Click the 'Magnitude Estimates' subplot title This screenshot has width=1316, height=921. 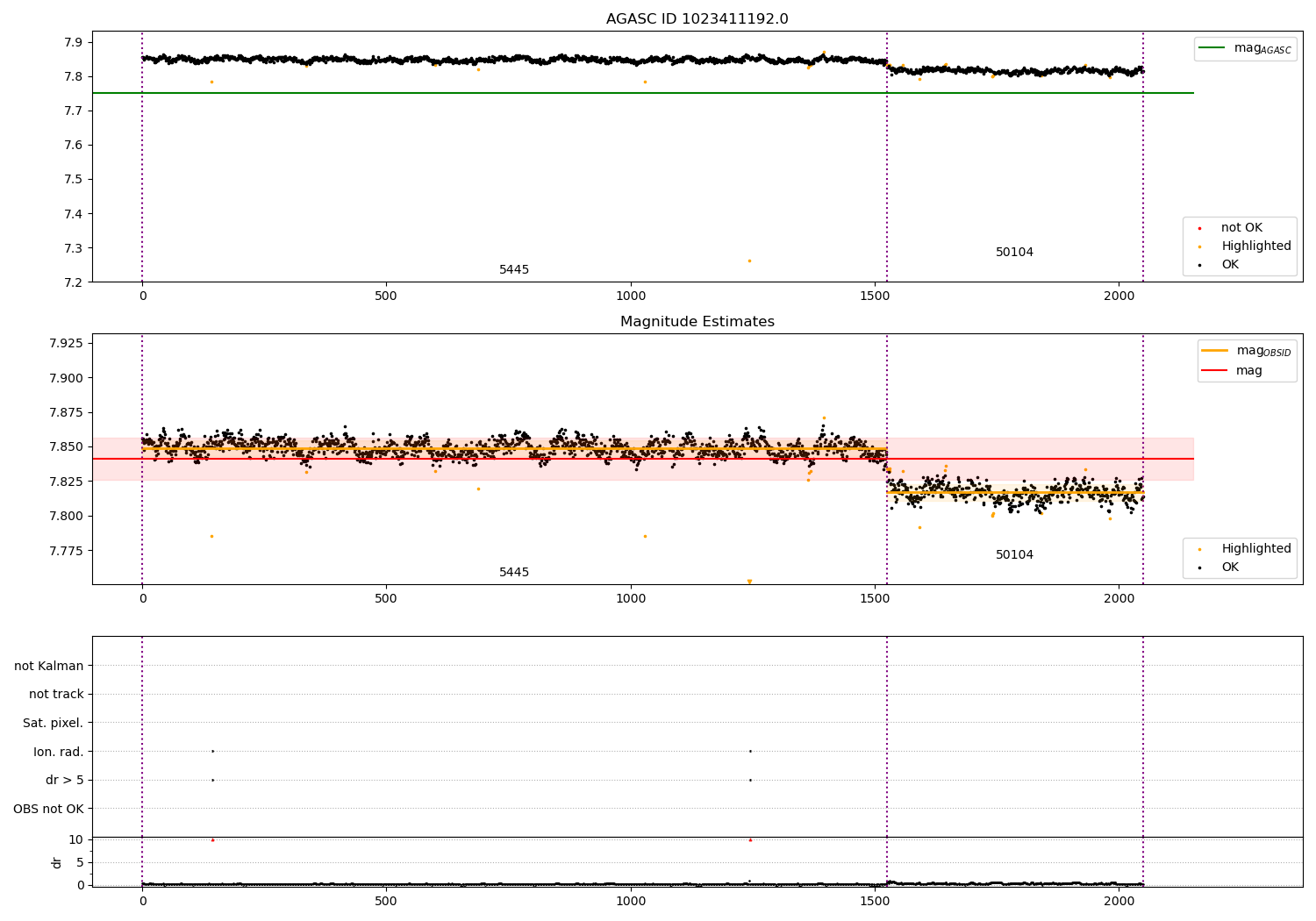[697, 322]
